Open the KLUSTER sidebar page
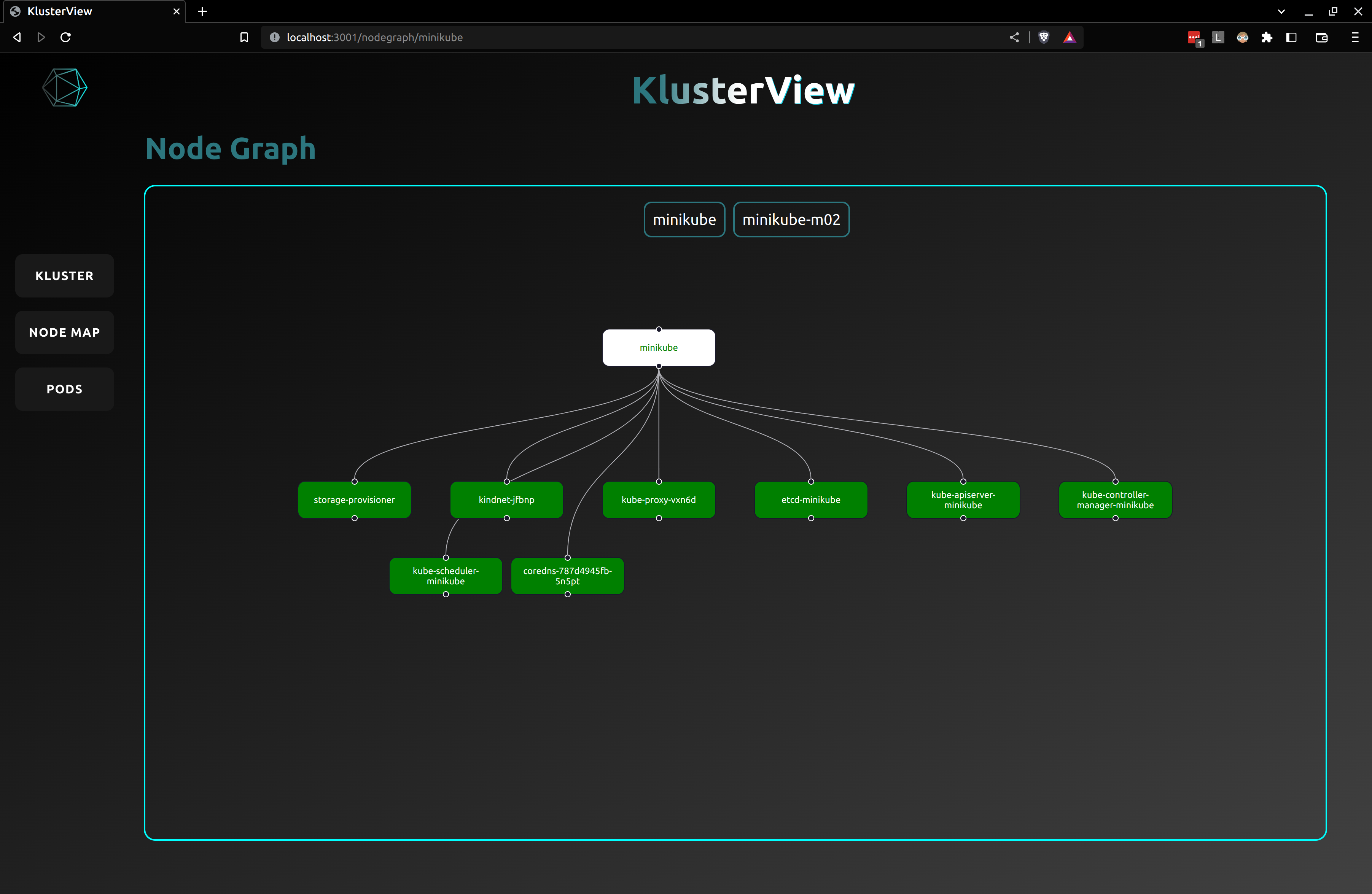 tap(65, 275)
